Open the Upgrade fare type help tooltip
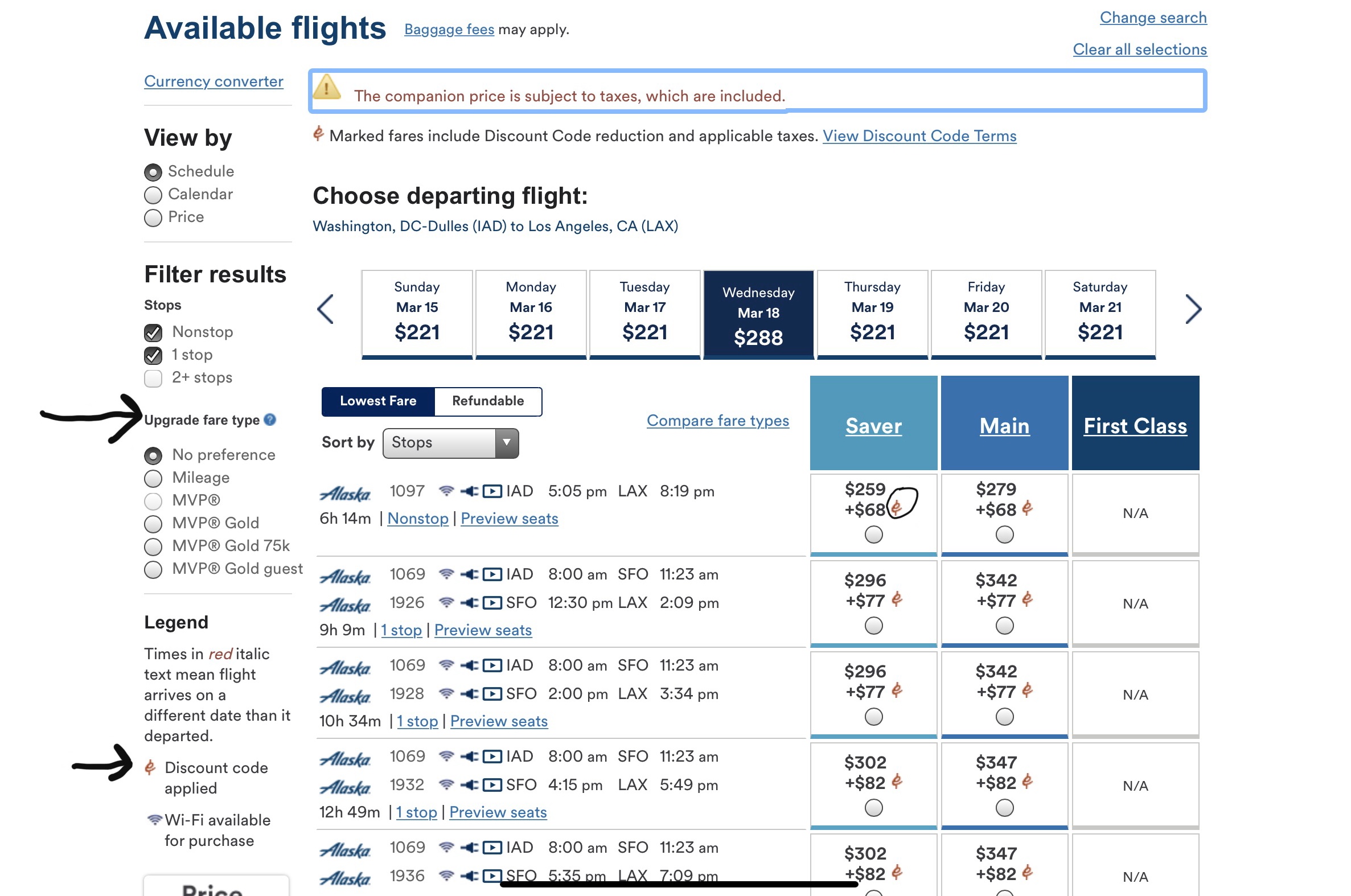Screen dimensions: 1351x896 (x=270, y=420)
